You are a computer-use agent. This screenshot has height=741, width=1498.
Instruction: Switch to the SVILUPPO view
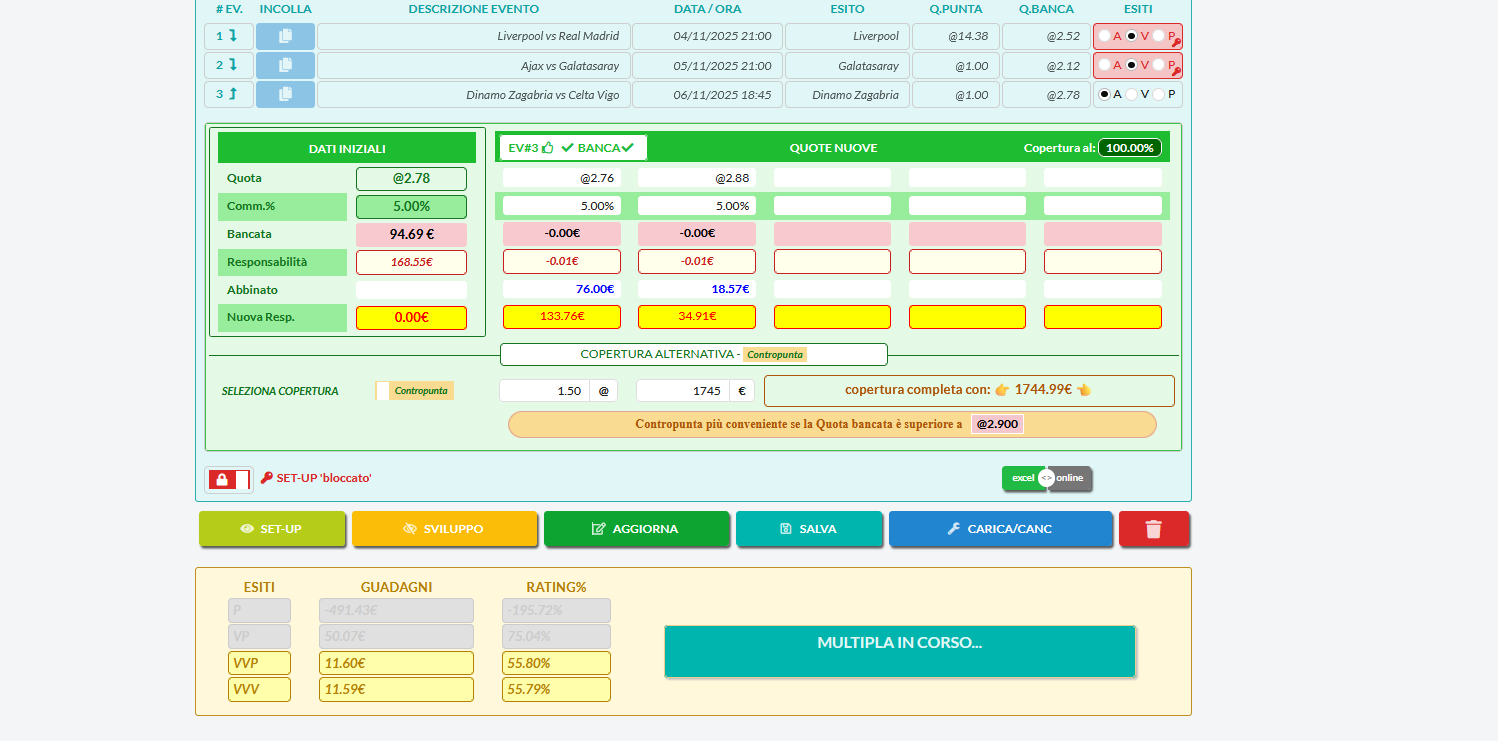[443, 529]
